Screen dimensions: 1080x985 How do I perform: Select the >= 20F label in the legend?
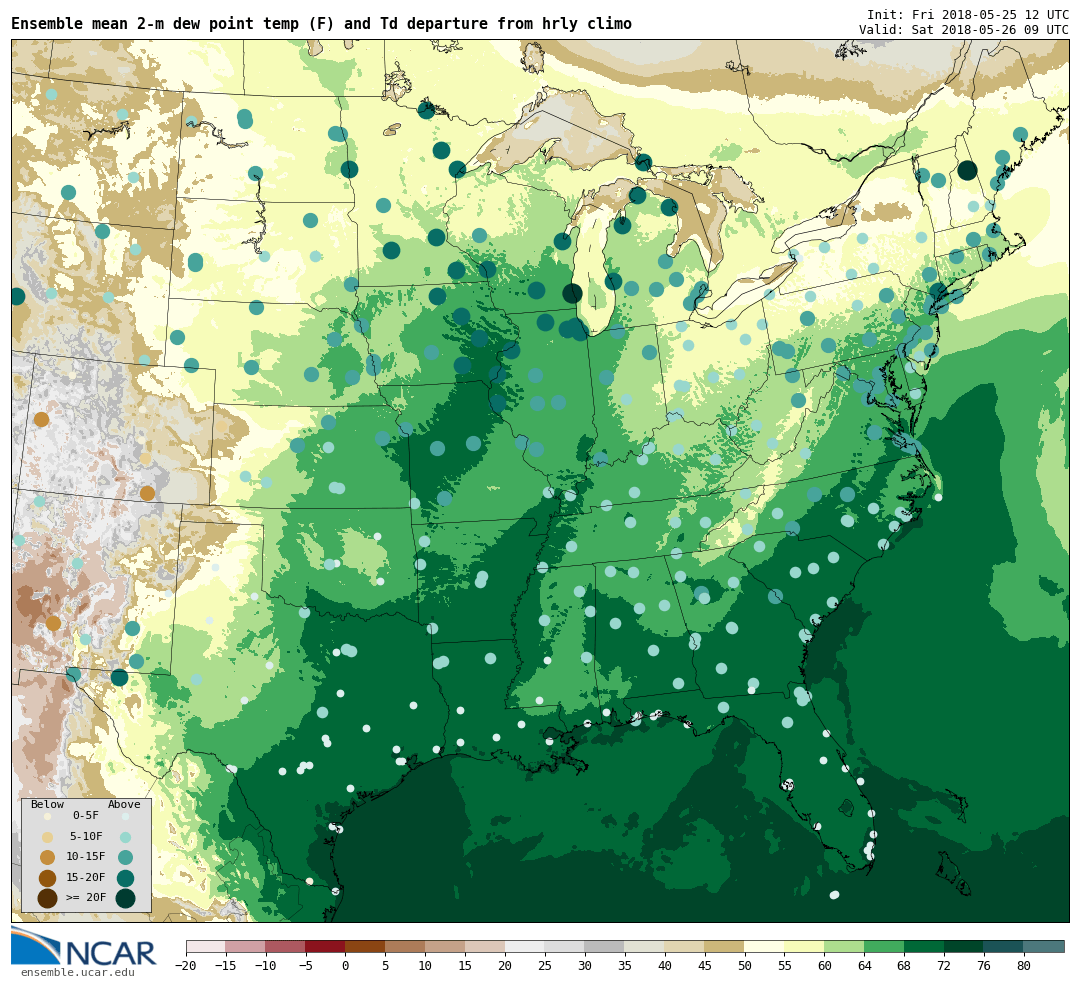tap(86, 898)
